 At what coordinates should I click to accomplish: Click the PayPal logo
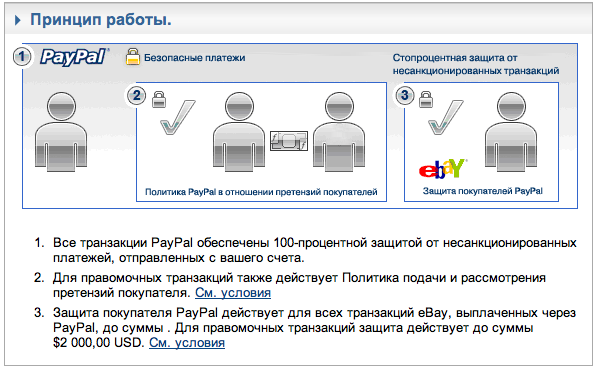tap(74, 57)
